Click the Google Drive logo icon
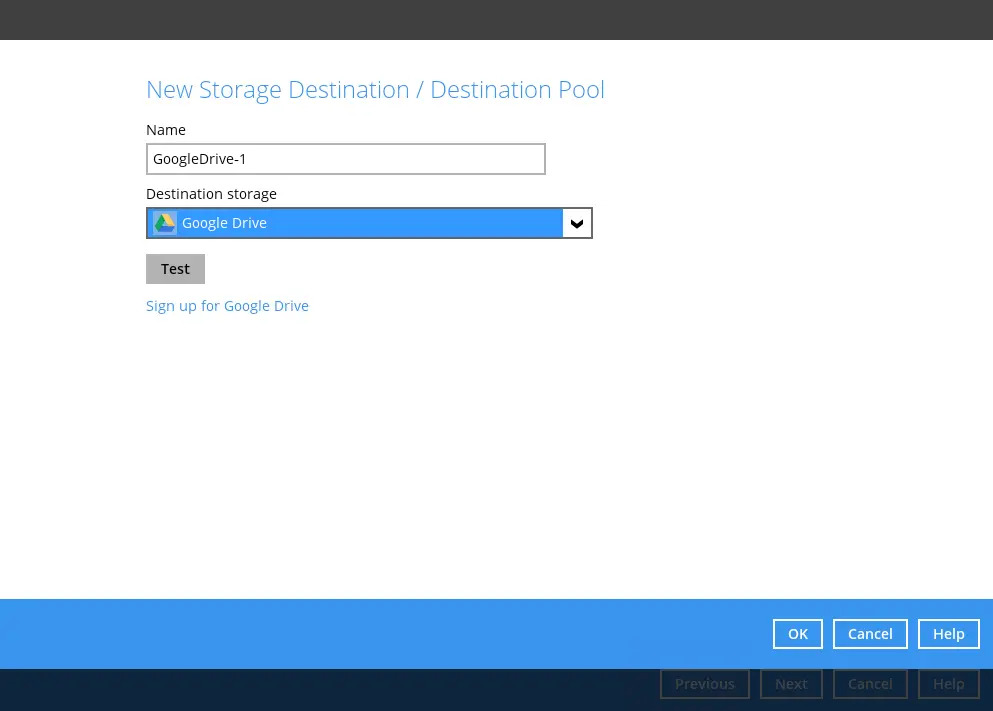Image resolution: width=993 pixels, height=711 pixels. tap(164, 223)
